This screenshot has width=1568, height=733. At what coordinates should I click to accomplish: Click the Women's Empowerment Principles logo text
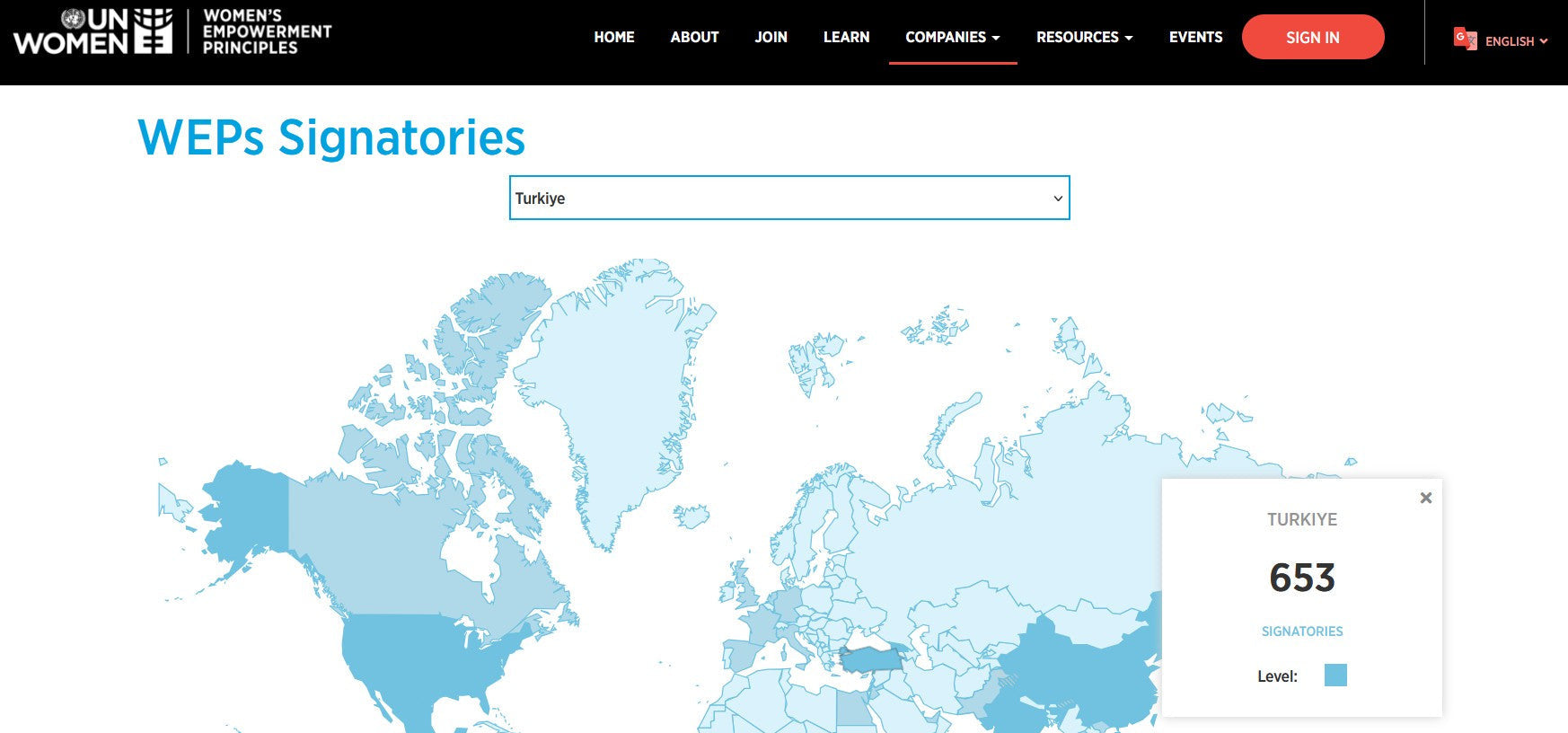point(267,31)
